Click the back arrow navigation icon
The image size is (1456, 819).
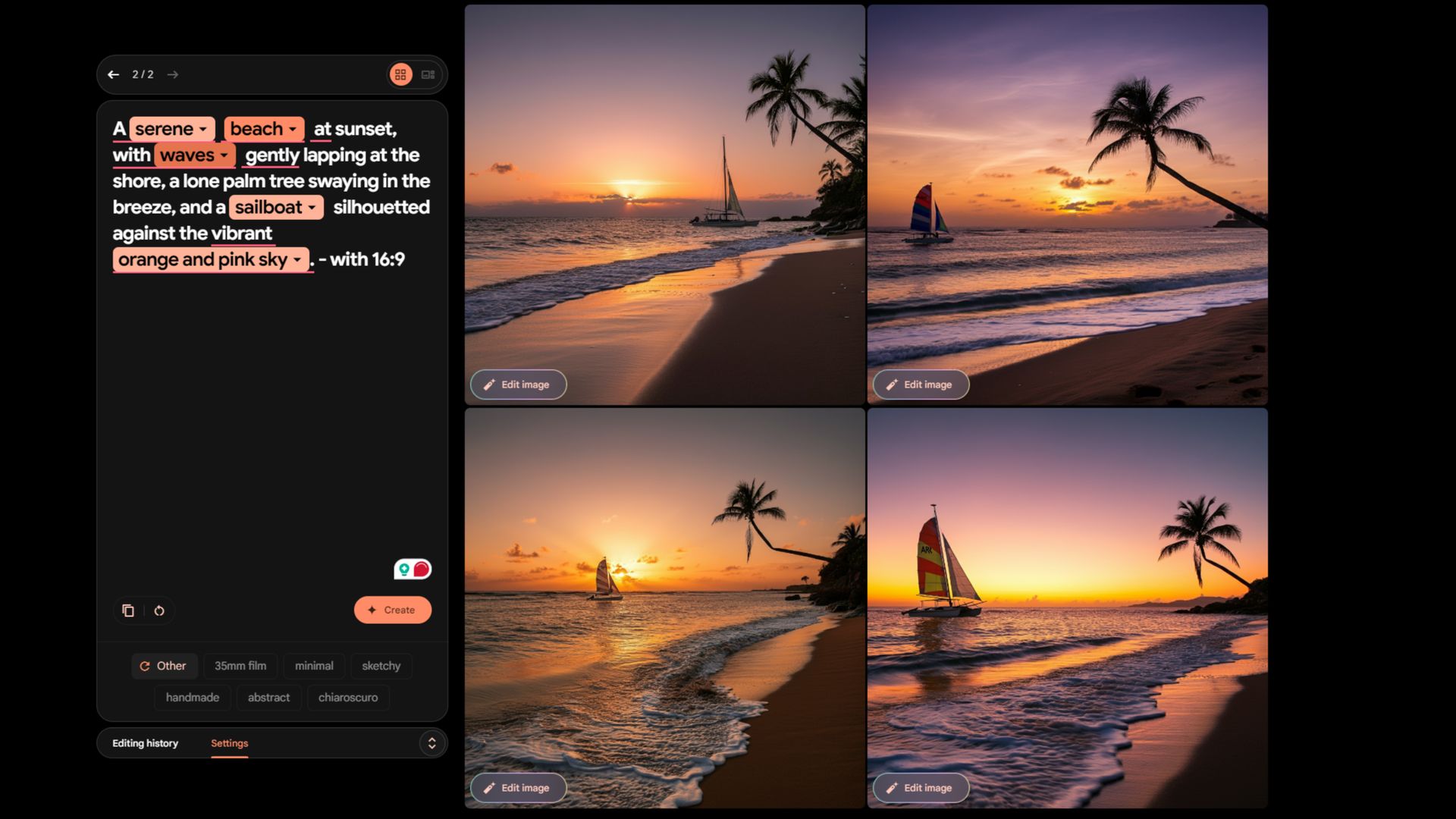113,74
